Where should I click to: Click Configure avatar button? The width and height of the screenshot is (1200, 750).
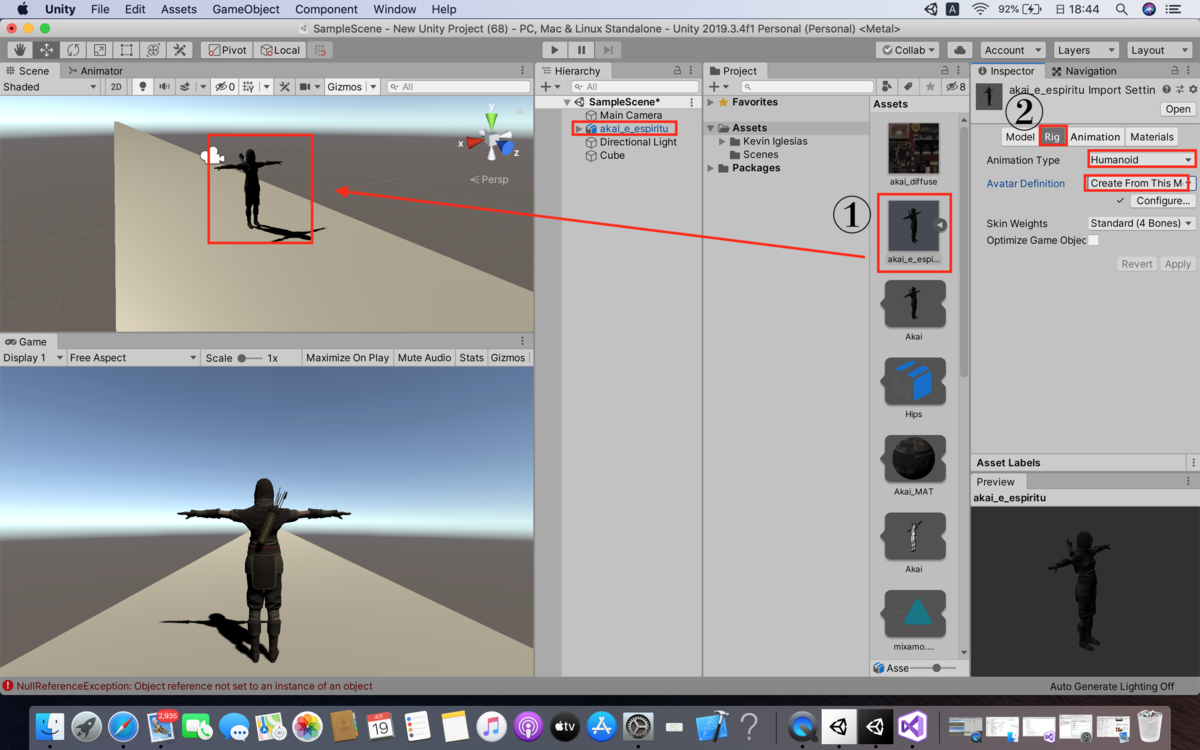(1162, 201)
